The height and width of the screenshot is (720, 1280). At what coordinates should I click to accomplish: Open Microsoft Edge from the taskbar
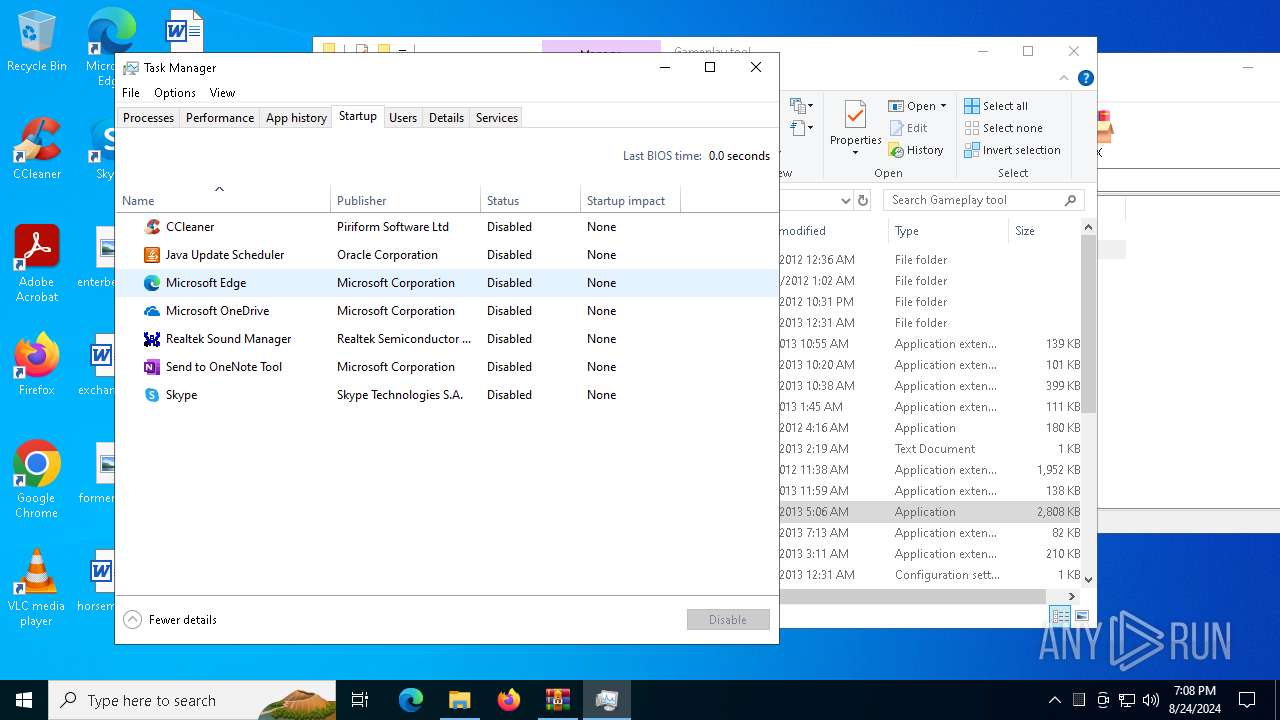[x=411, y=700]
